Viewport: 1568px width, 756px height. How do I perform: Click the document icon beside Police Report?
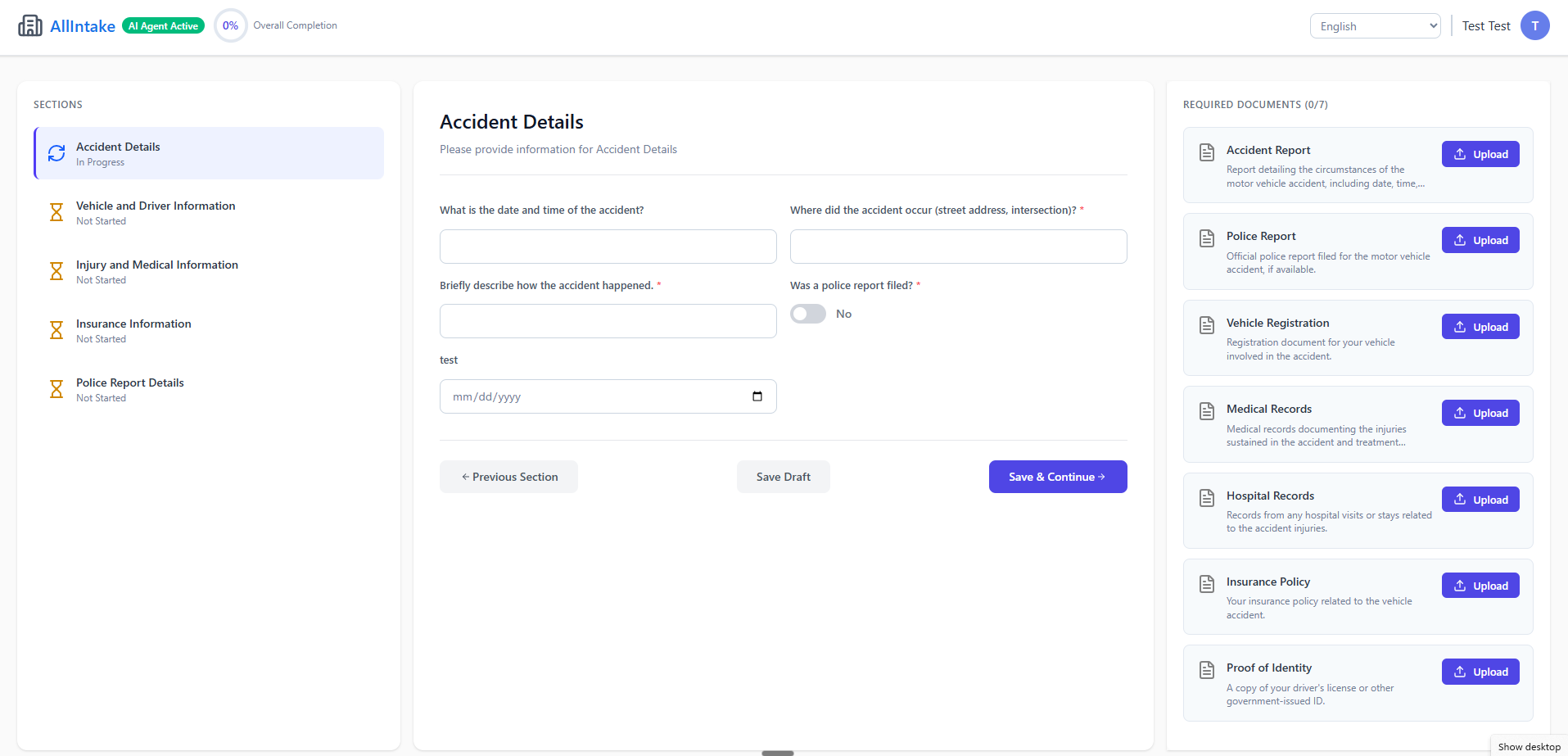tap(1206, 238)
